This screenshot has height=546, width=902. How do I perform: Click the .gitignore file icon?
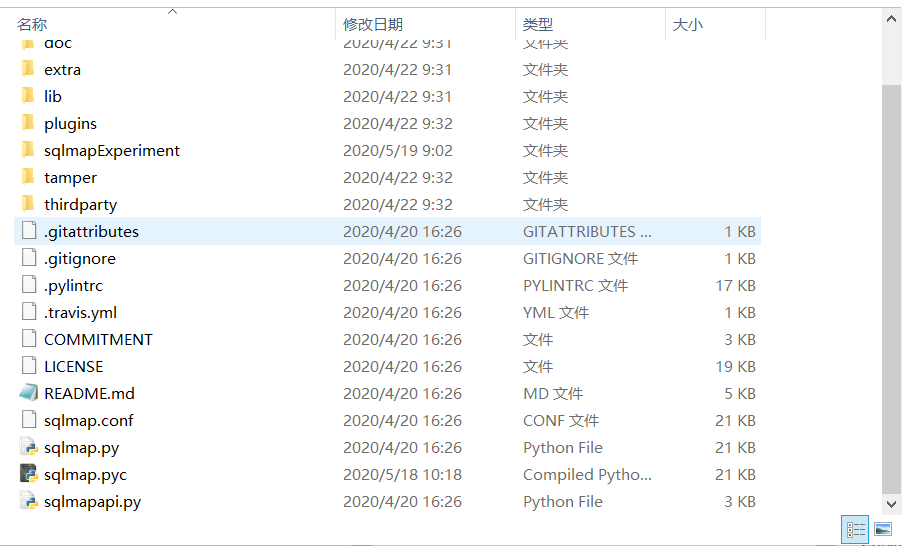(x=29, y=258)
